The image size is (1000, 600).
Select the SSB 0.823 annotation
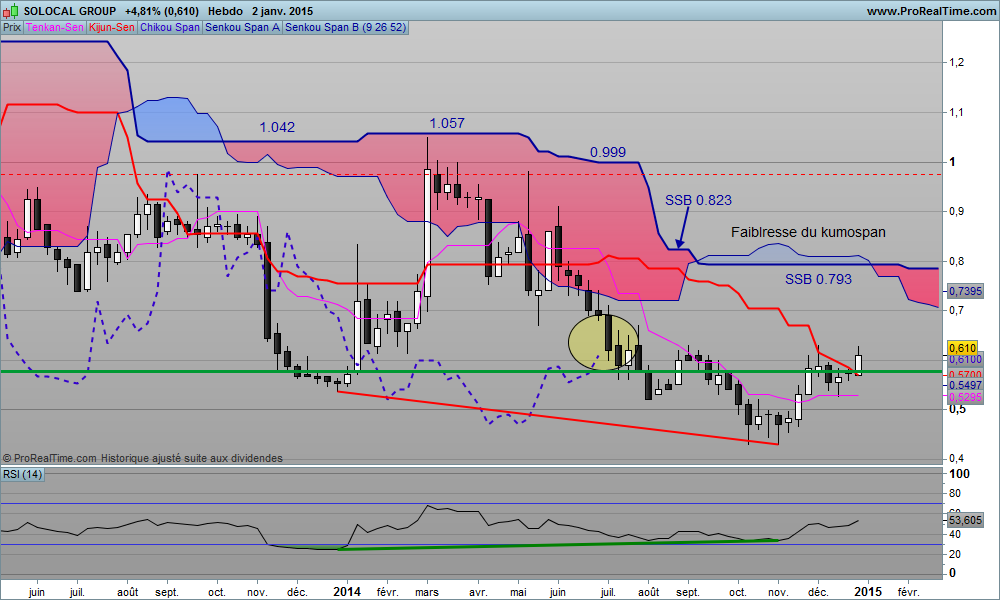[698, 200]
